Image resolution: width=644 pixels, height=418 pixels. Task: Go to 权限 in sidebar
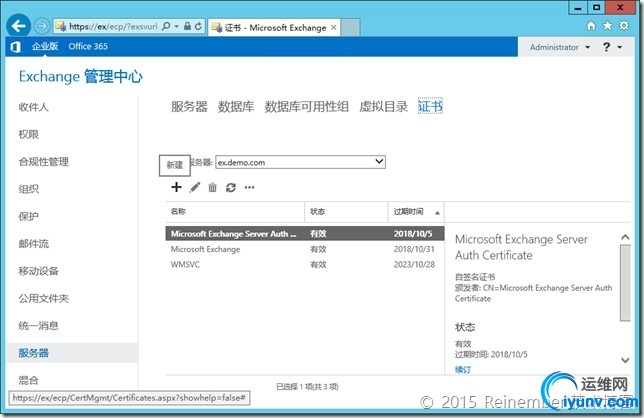[28, 134]
